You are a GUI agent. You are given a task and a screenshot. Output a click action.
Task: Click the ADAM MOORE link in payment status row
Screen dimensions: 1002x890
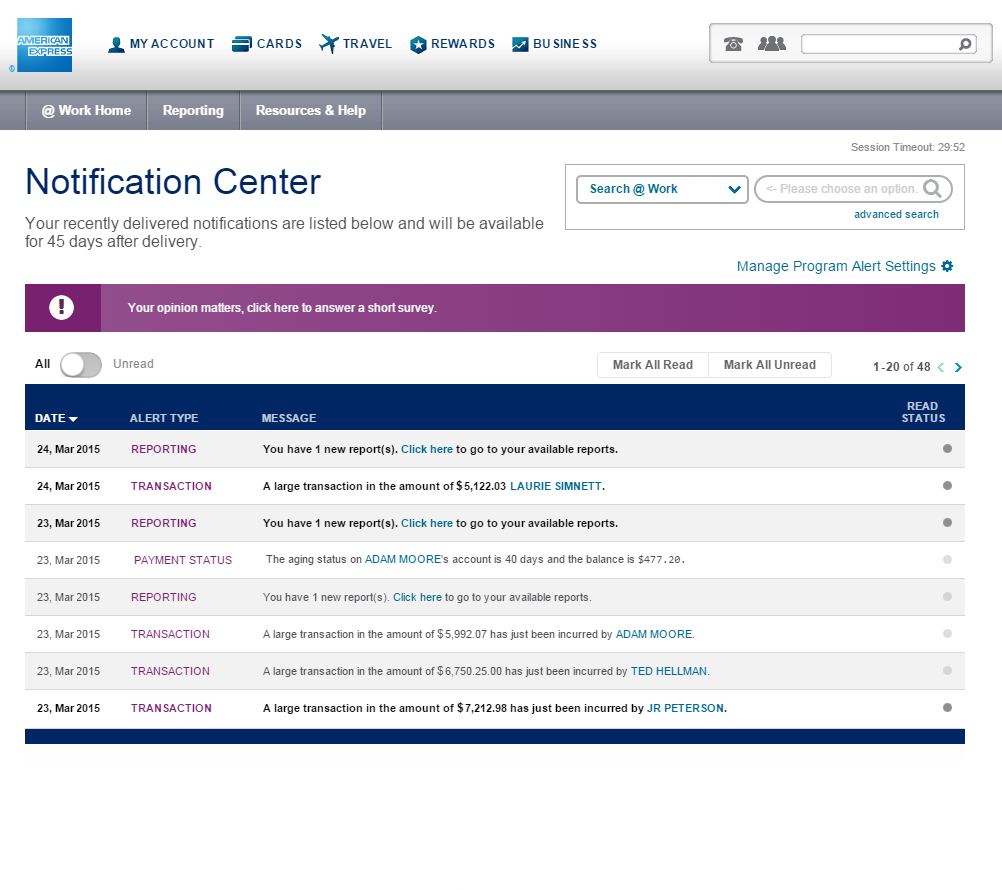tap(402, 560)
